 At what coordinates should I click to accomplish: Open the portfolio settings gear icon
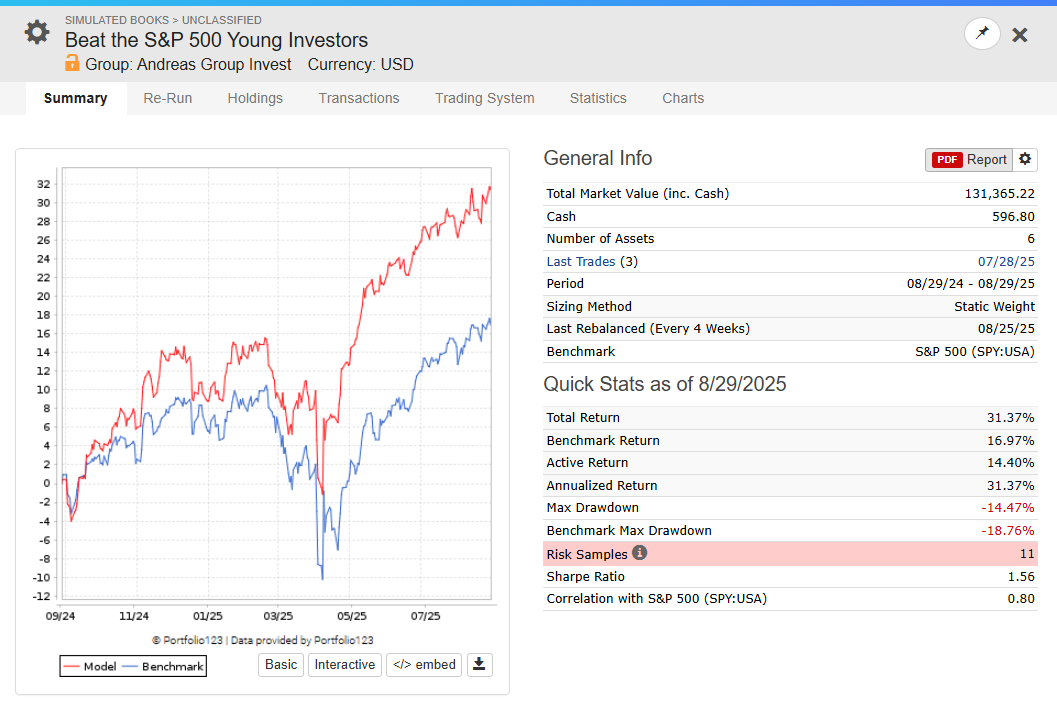[x=37, y=32]
